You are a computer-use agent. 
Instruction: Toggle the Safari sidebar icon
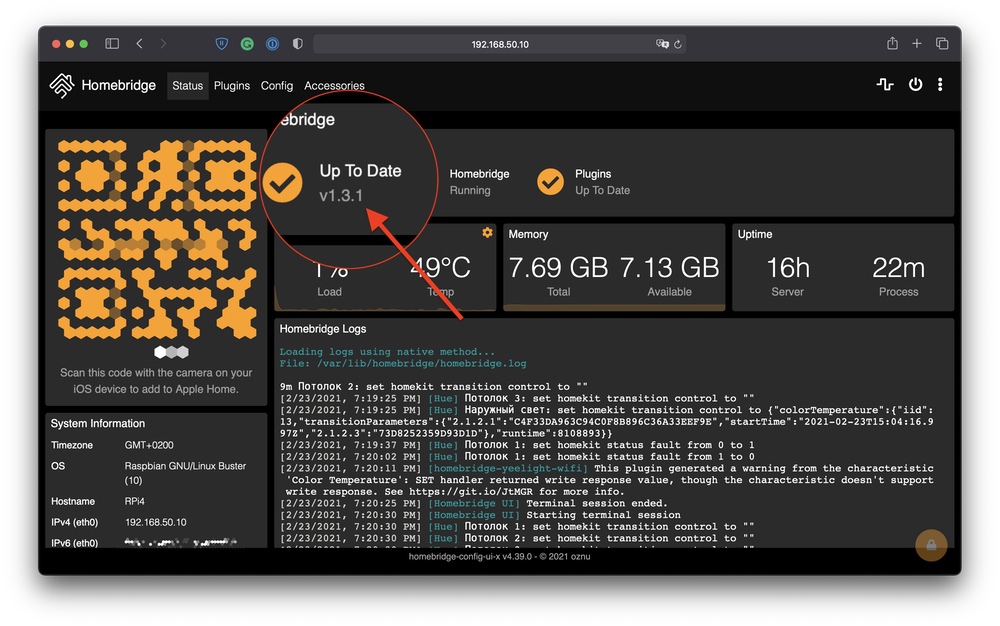point(112,43)
